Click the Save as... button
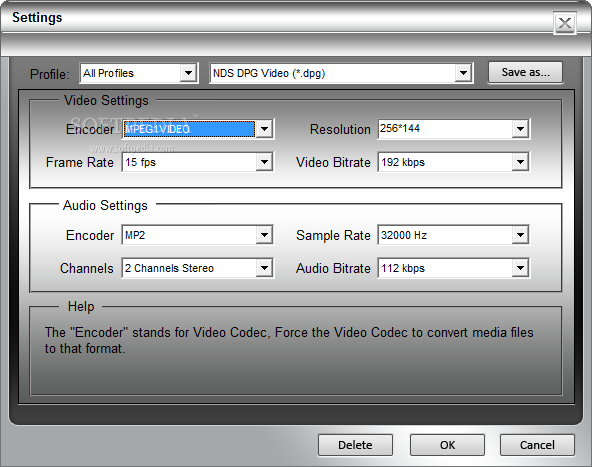The image size is (592, 467). (x=525, y=72)
